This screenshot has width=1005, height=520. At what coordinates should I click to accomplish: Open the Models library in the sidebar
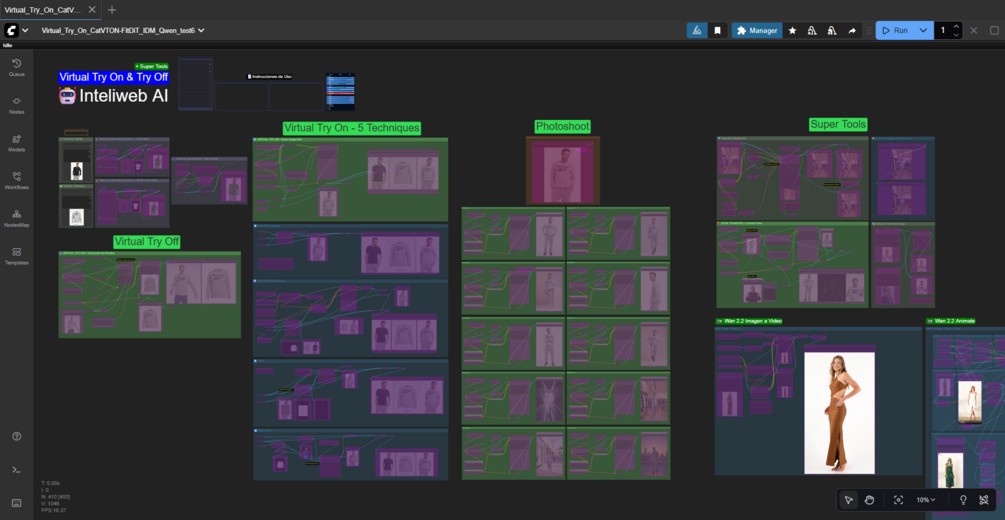pos(17,143)
